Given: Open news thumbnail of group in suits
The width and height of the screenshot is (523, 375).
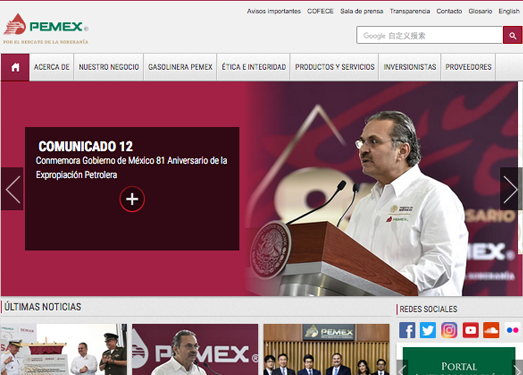Looking at the screenshot, I should tap(327, 349).
